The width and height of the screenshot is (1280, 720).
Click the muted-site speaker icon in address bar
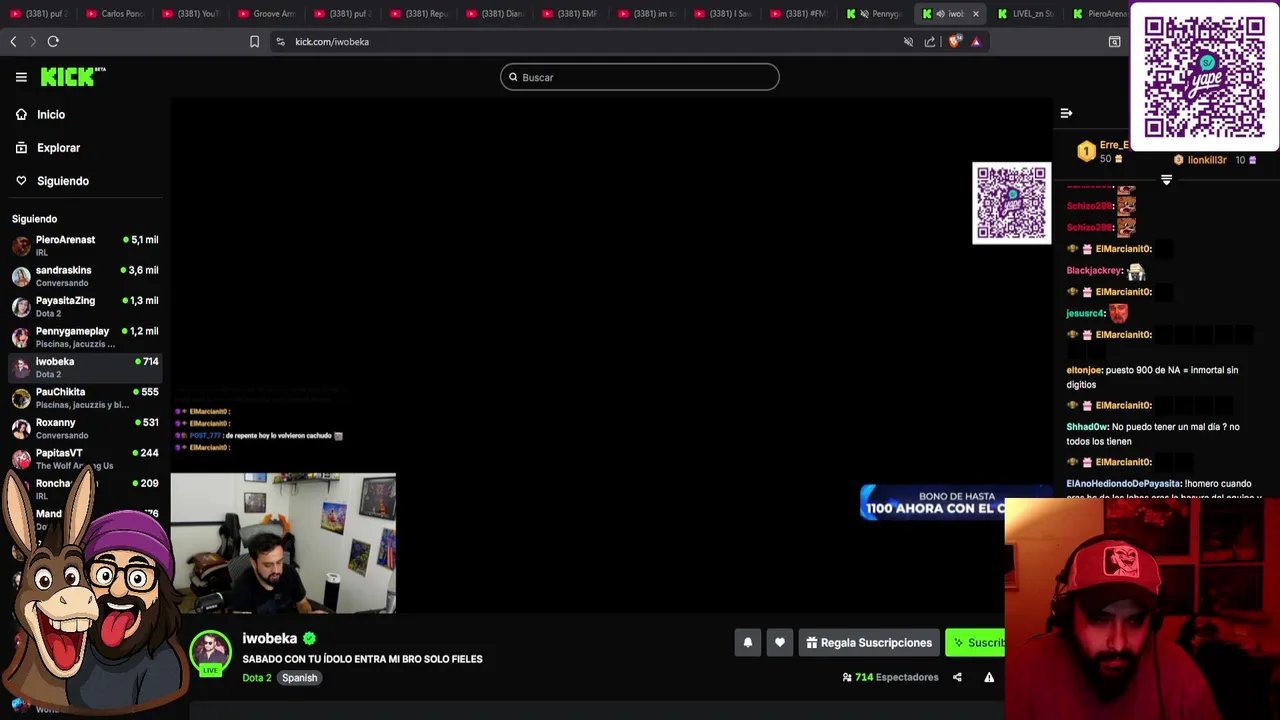point(908,41)
